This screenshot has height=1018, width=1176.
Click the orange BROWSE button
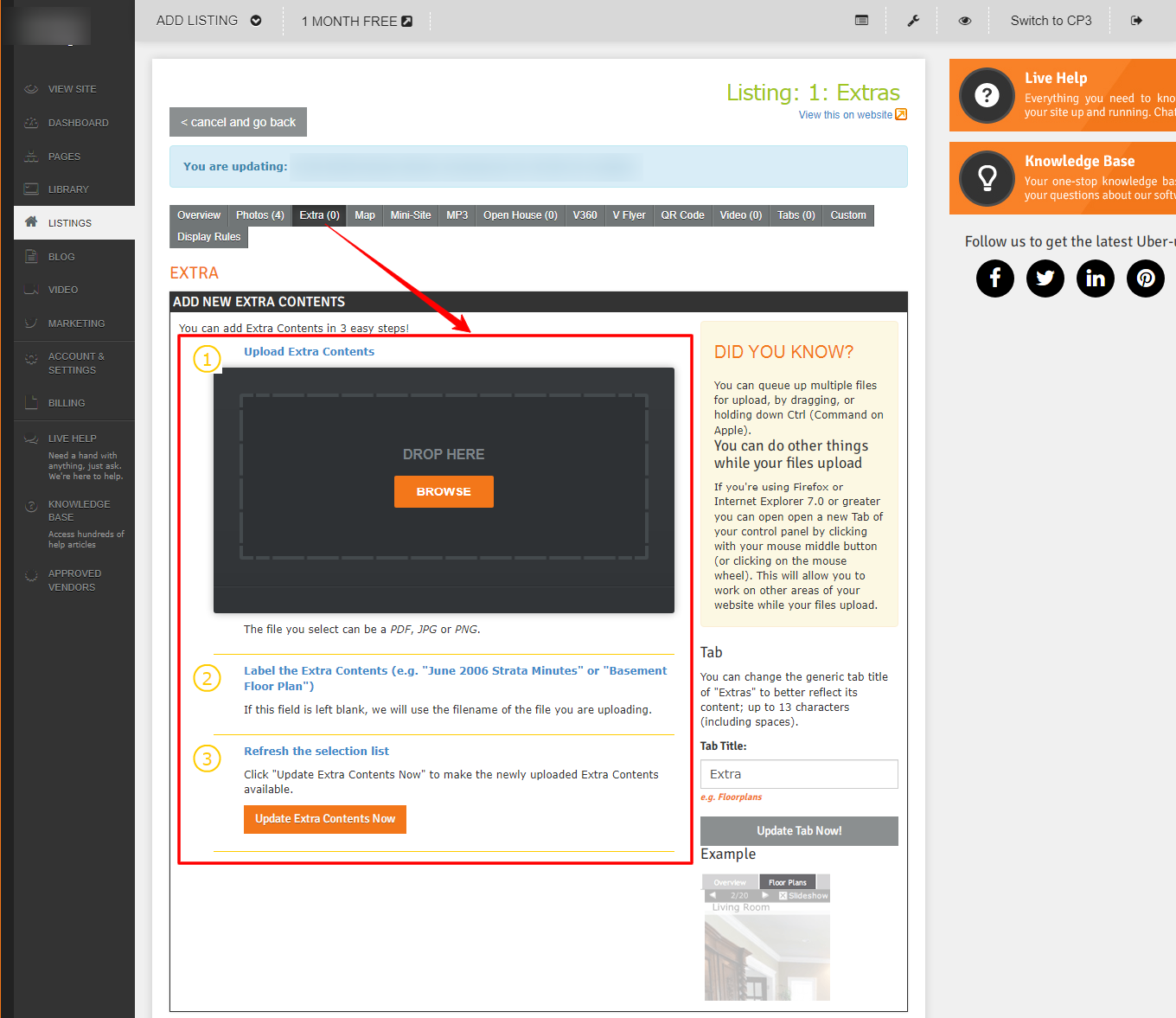pyautogui.click(x=444, y=491)
